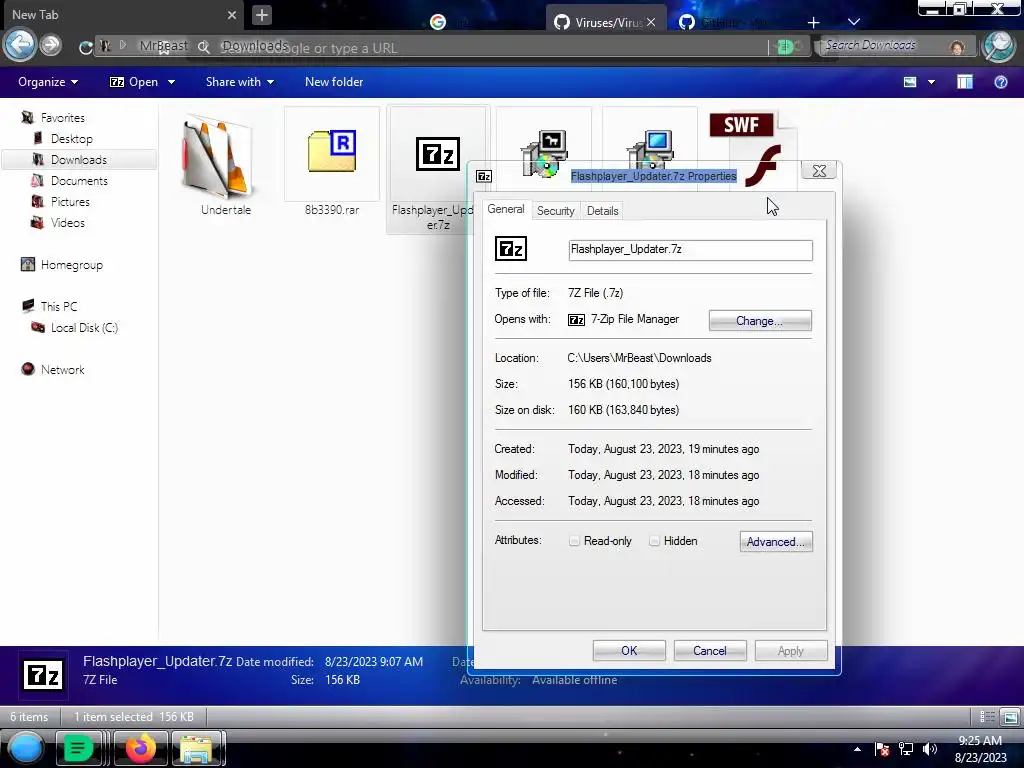The height and width of the screenshot is (768, 1024).
Task: Change the view using the view icon
Action: tap(910, 82)
